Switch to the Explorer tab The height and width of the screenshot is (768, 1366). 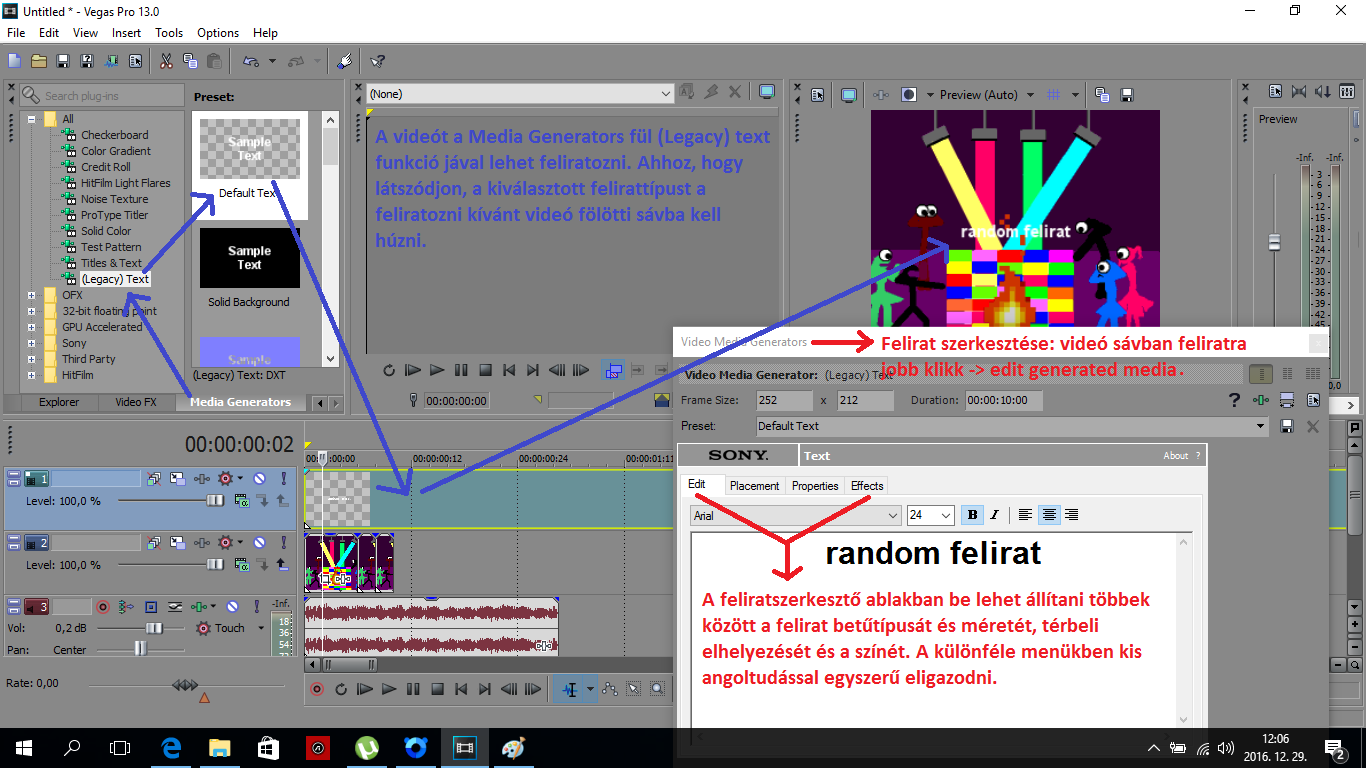coord(59,402)
